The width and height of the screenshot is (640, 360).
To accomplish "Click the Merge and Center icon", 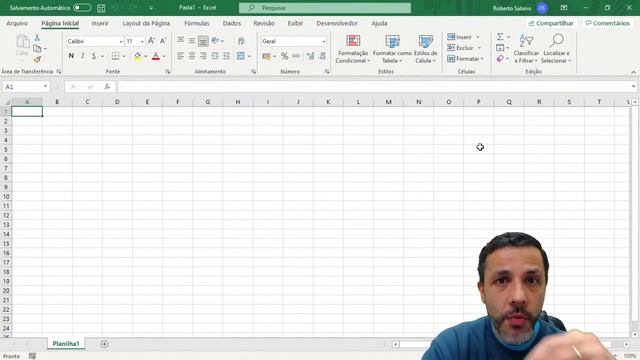I will [x=241, y=56].
